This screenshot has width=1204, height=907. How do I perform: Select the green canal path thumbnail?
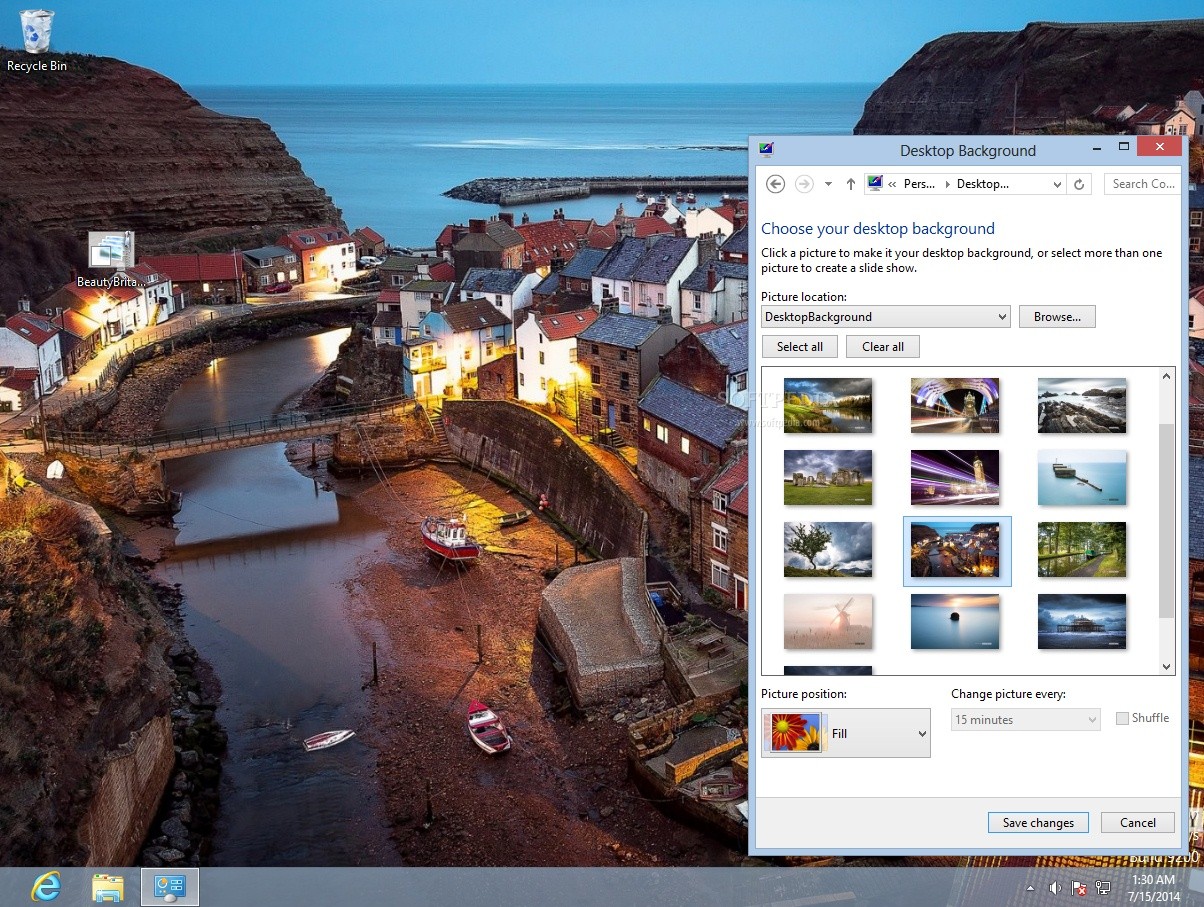[1082, 549]
